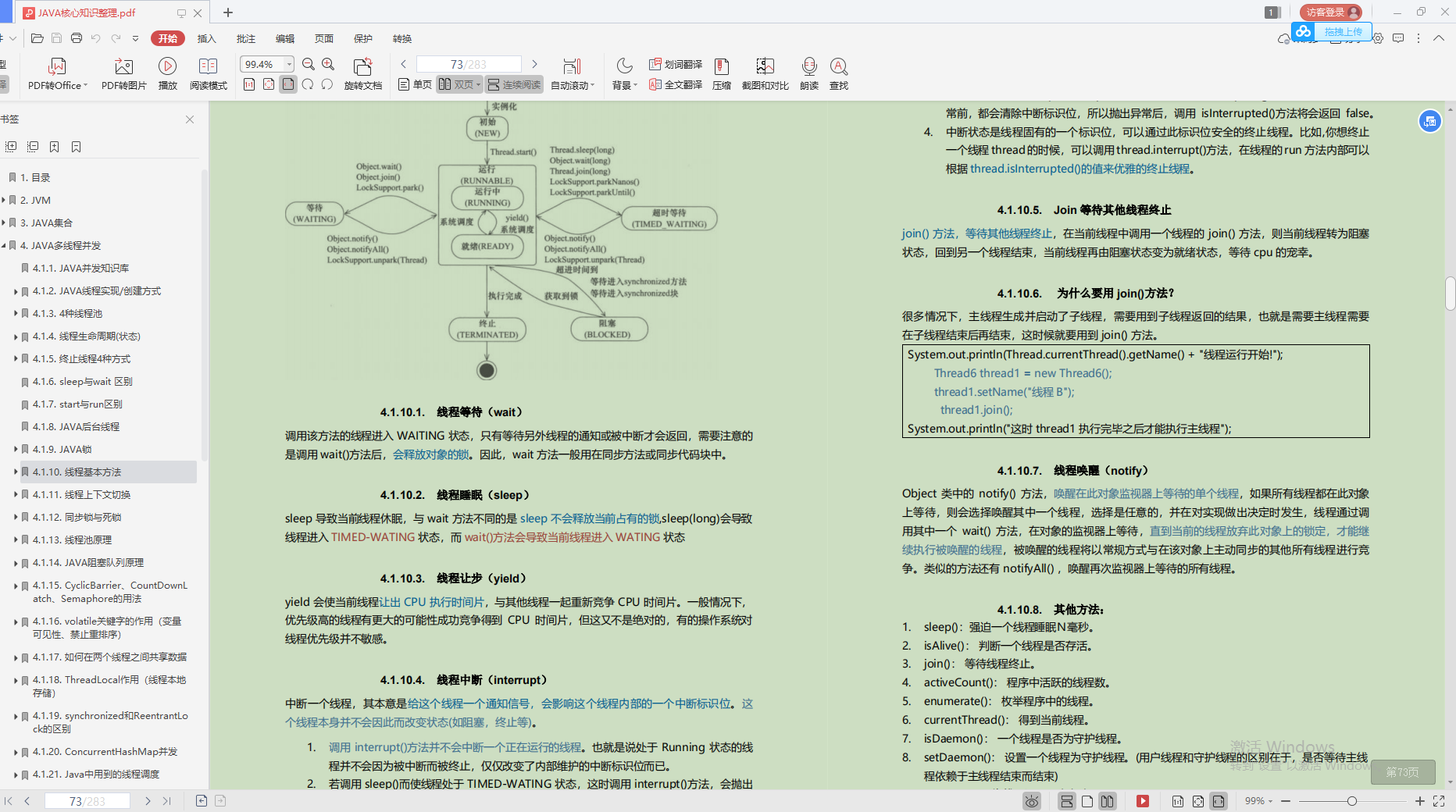Click the zoom out magnifier icon

point(309,64)
